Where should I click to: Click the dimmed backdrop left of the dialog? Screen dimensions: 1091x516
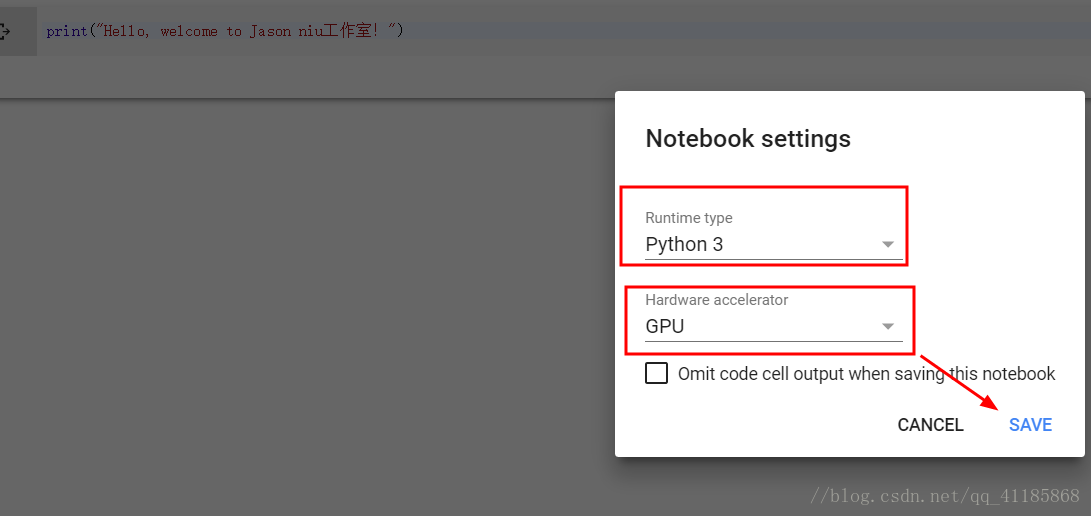click(x=300, y=300)
